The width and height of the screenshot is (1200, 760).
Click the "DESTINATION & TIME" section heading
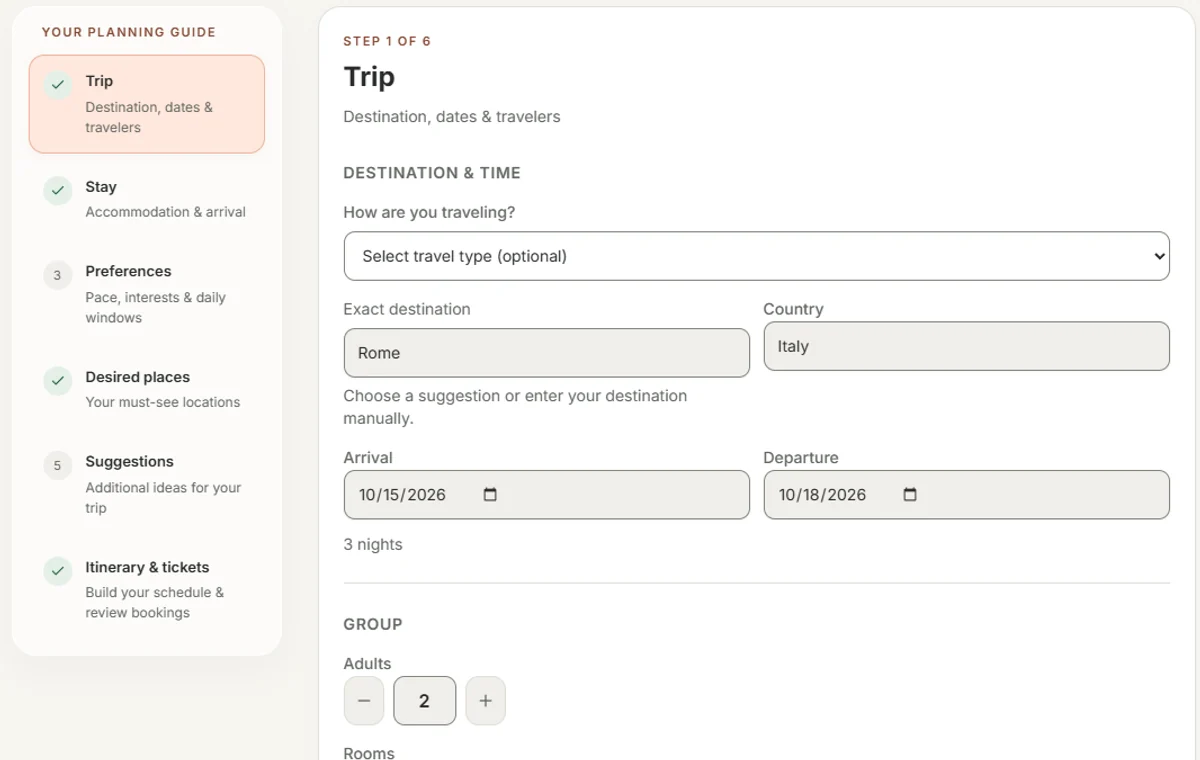pos(432,173)
